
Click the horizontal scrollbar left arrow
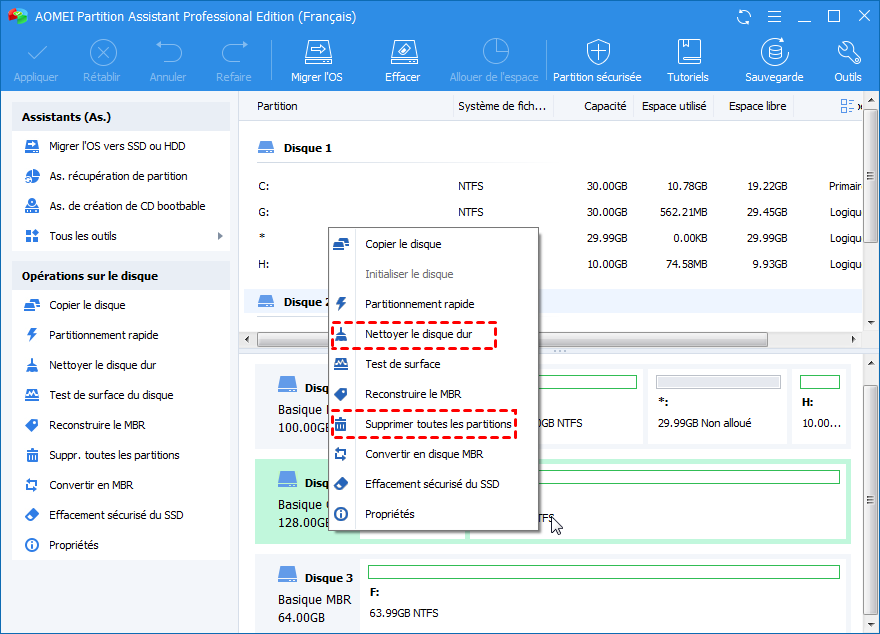click(x=248, y=339)
